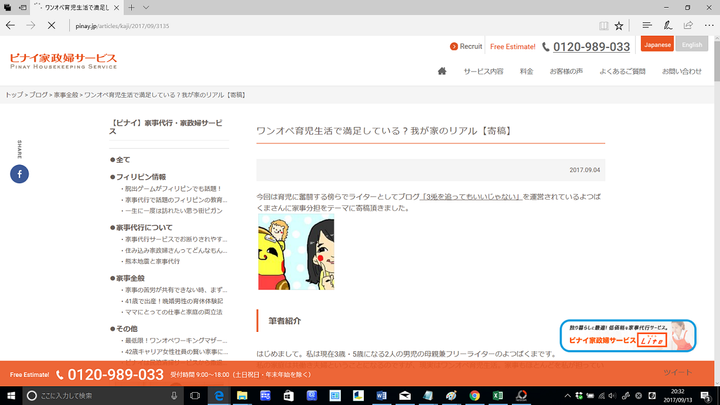The height and width of the screenshot is (405, 720).
Task: Open the web note pen icon
Action: pos(668,25)
